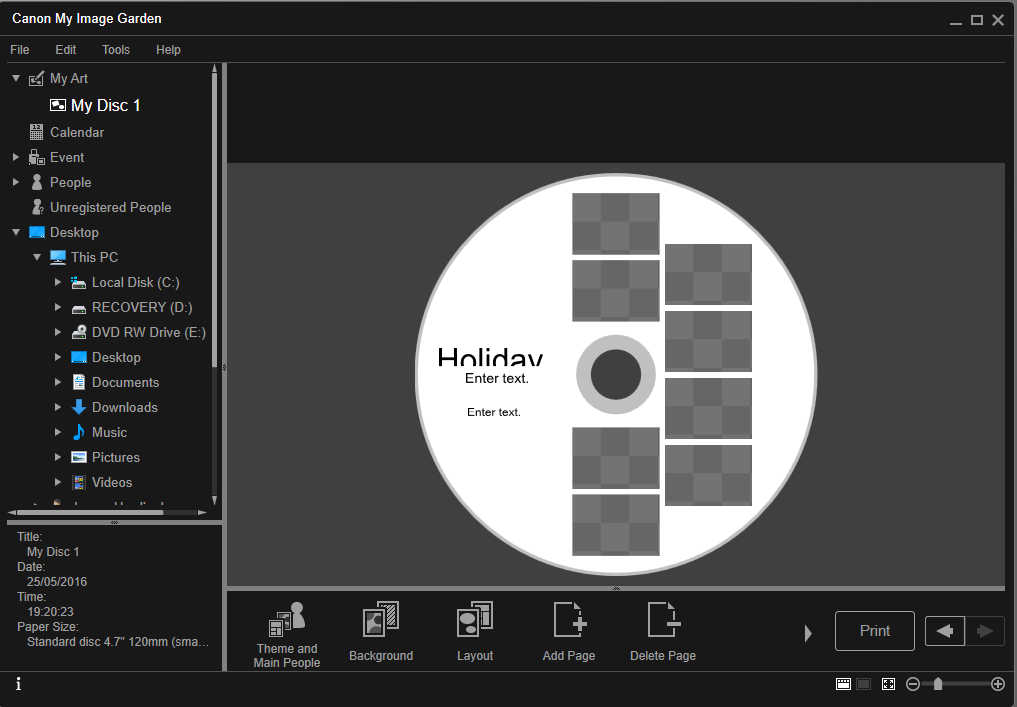Switch to single-image details view
1017x707 pixels.
[x=863, y=684]
